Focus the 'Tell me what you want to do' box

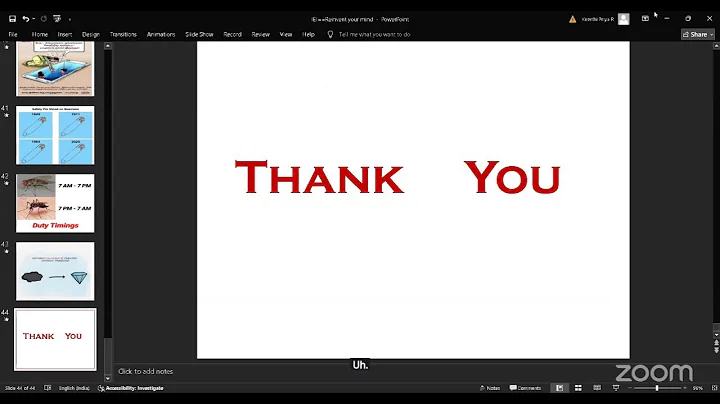pos(374,34)
